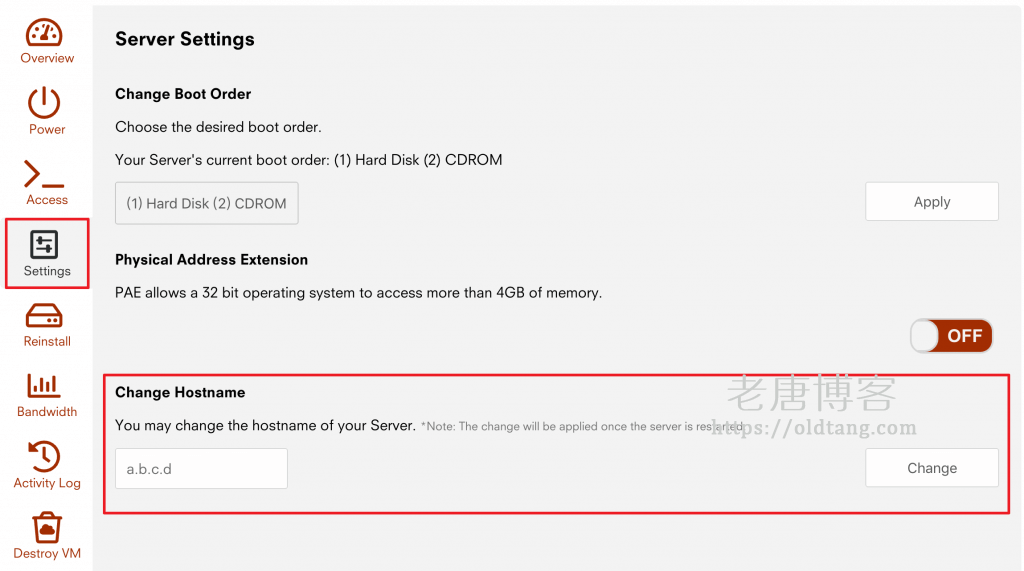Click the Server Settings page heading
The height and width of the screenshot is (571, 1024).
coord(185,39)
